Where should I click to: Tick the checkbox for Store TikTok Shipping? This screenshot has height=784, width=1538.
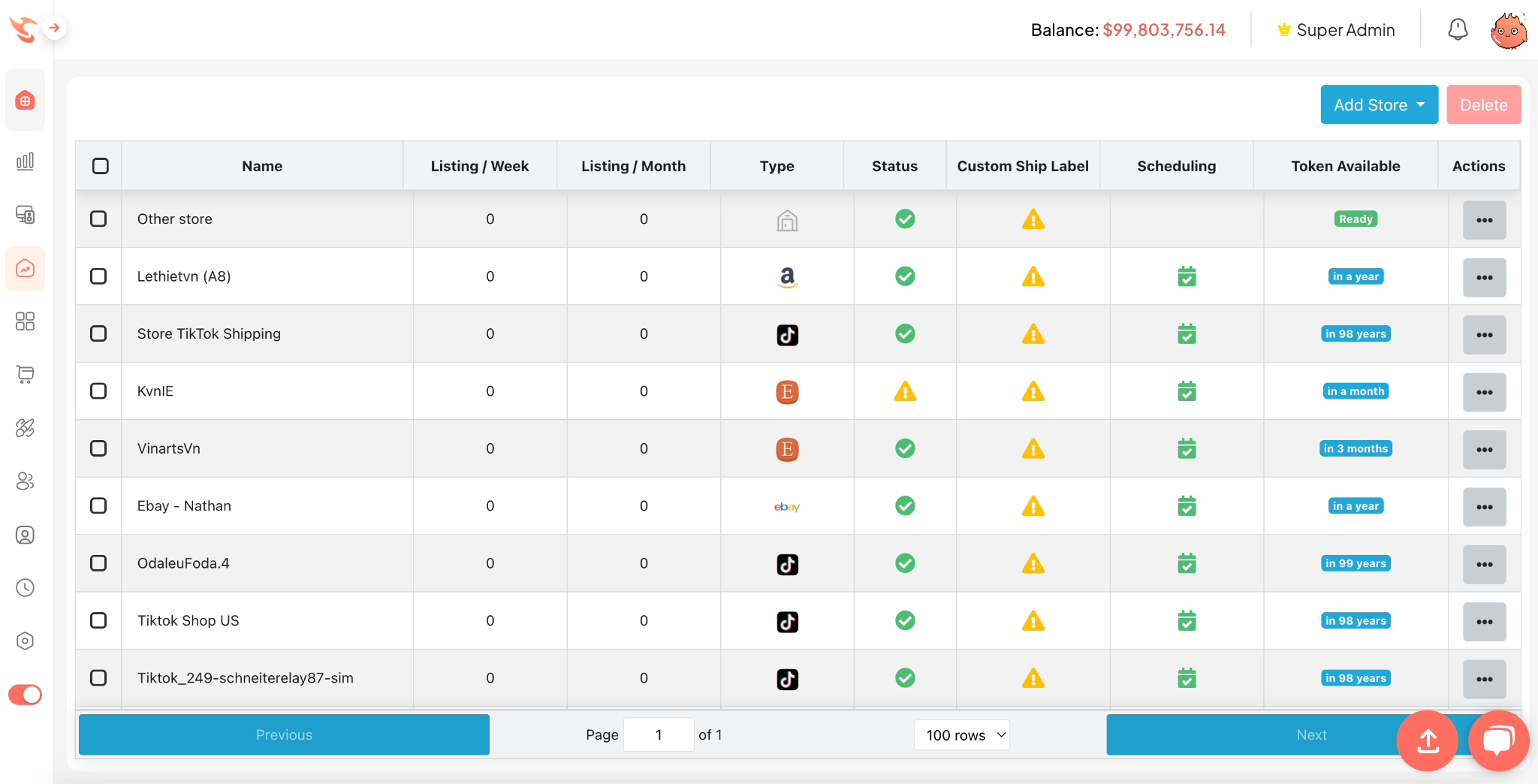(98, 333)
